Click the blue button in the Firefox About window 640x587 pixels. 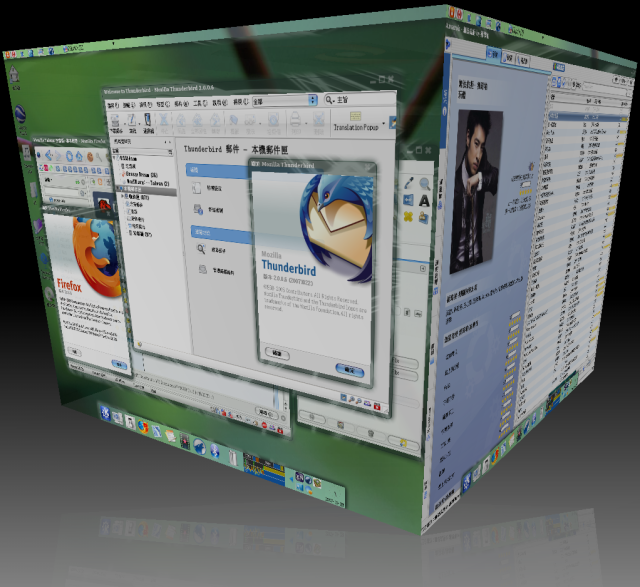tap(118, 364)
